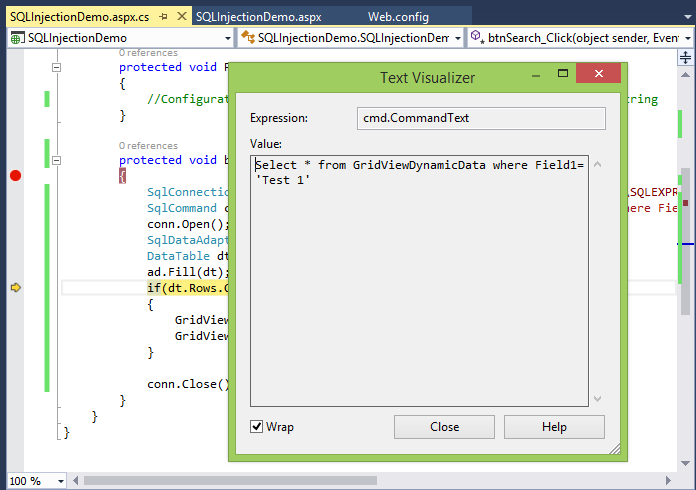Maximize the Text Visualizer window

tap(563, 73)
